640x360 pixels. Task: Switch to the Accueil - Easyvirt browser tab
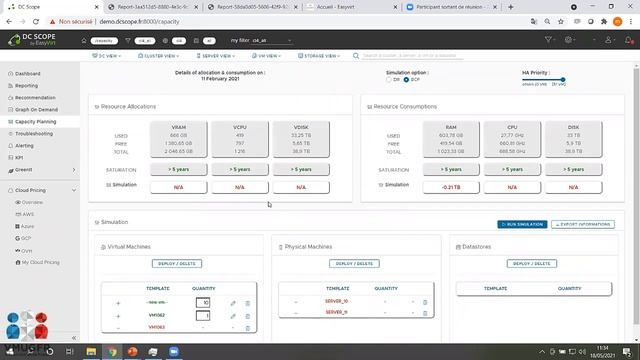pos(351,7)
